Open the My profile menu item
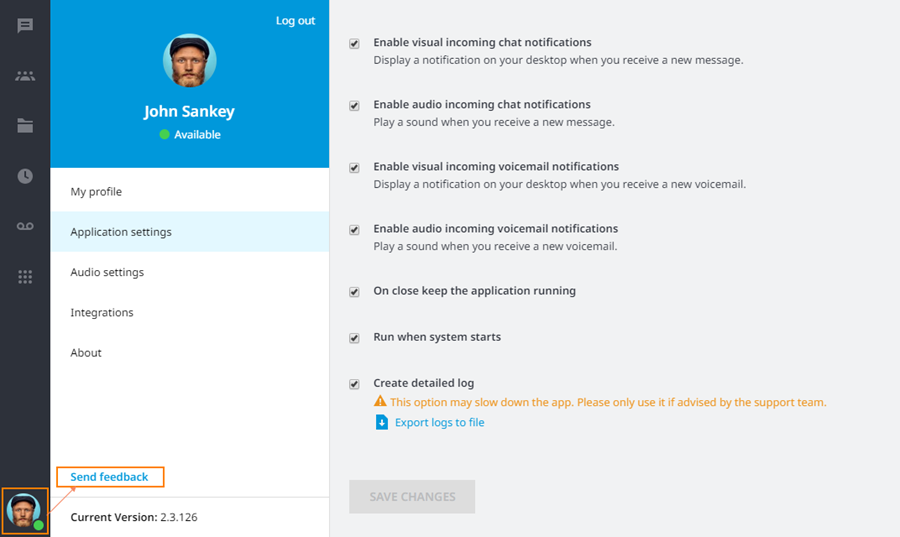This screenshot has height=537, width=900. 96,192
